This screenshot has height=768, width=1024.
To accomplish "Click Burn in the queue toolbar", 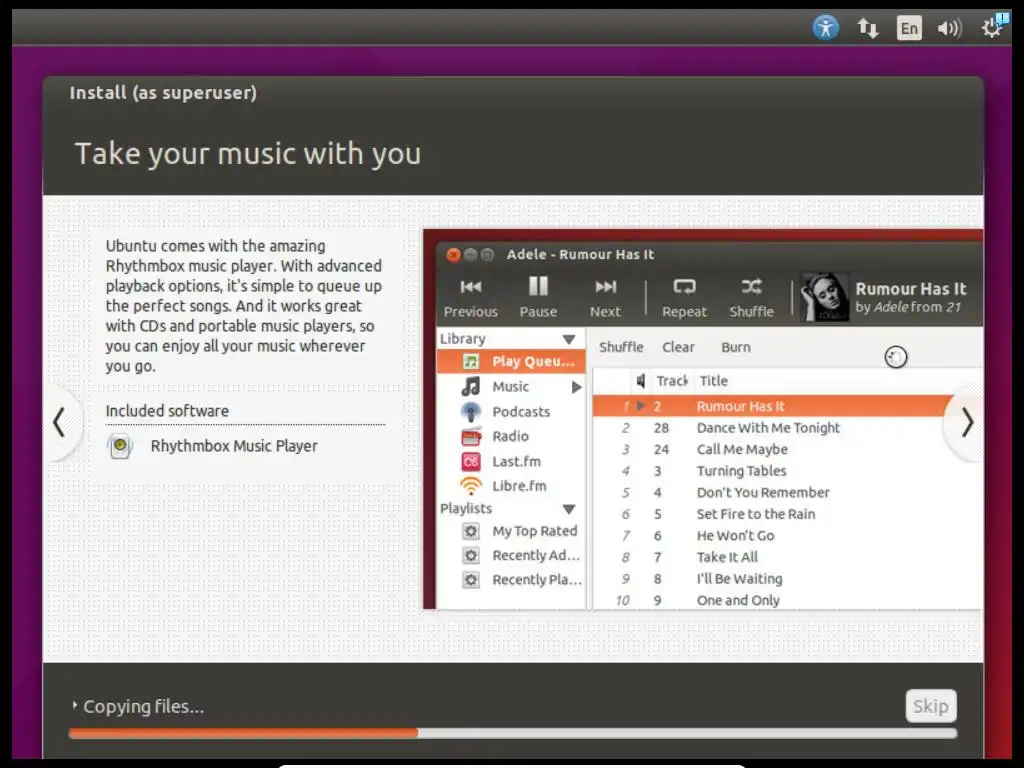I will [x=736, y=347].
